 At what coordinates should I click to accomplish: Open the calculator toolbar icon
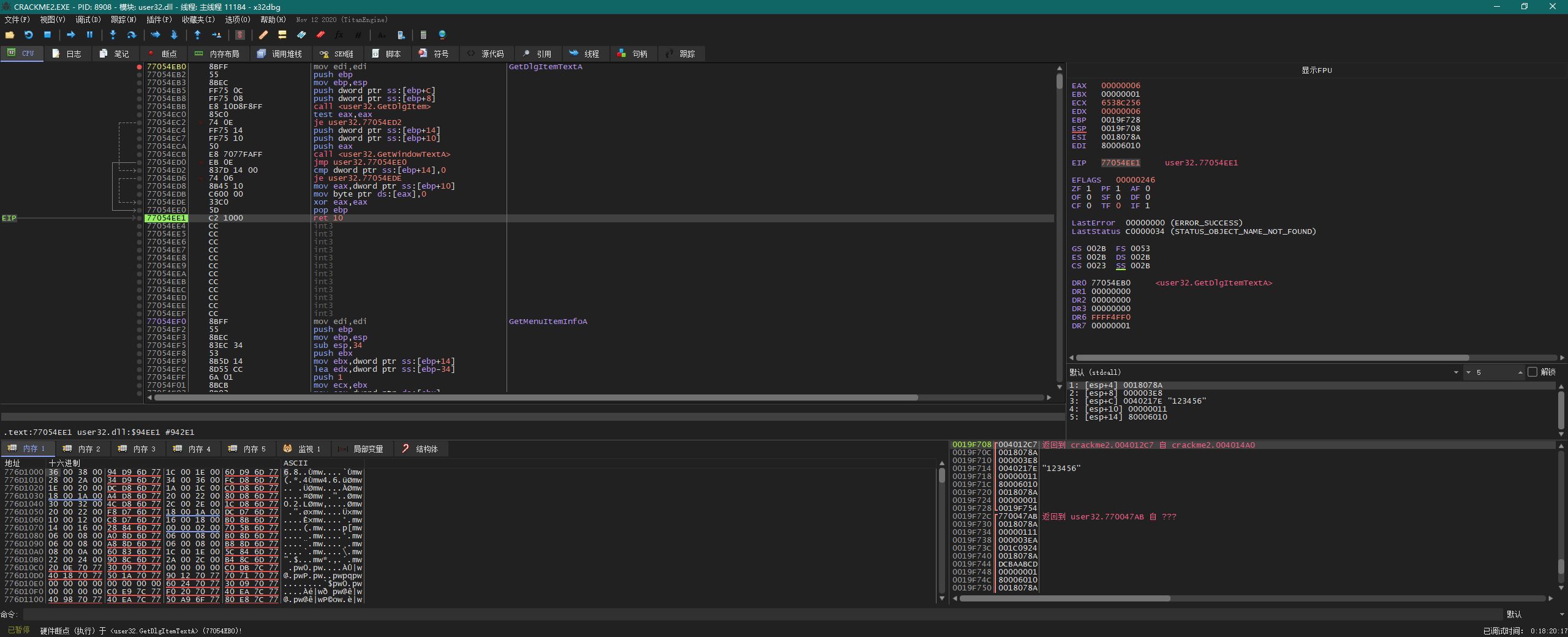pos(423,35)
